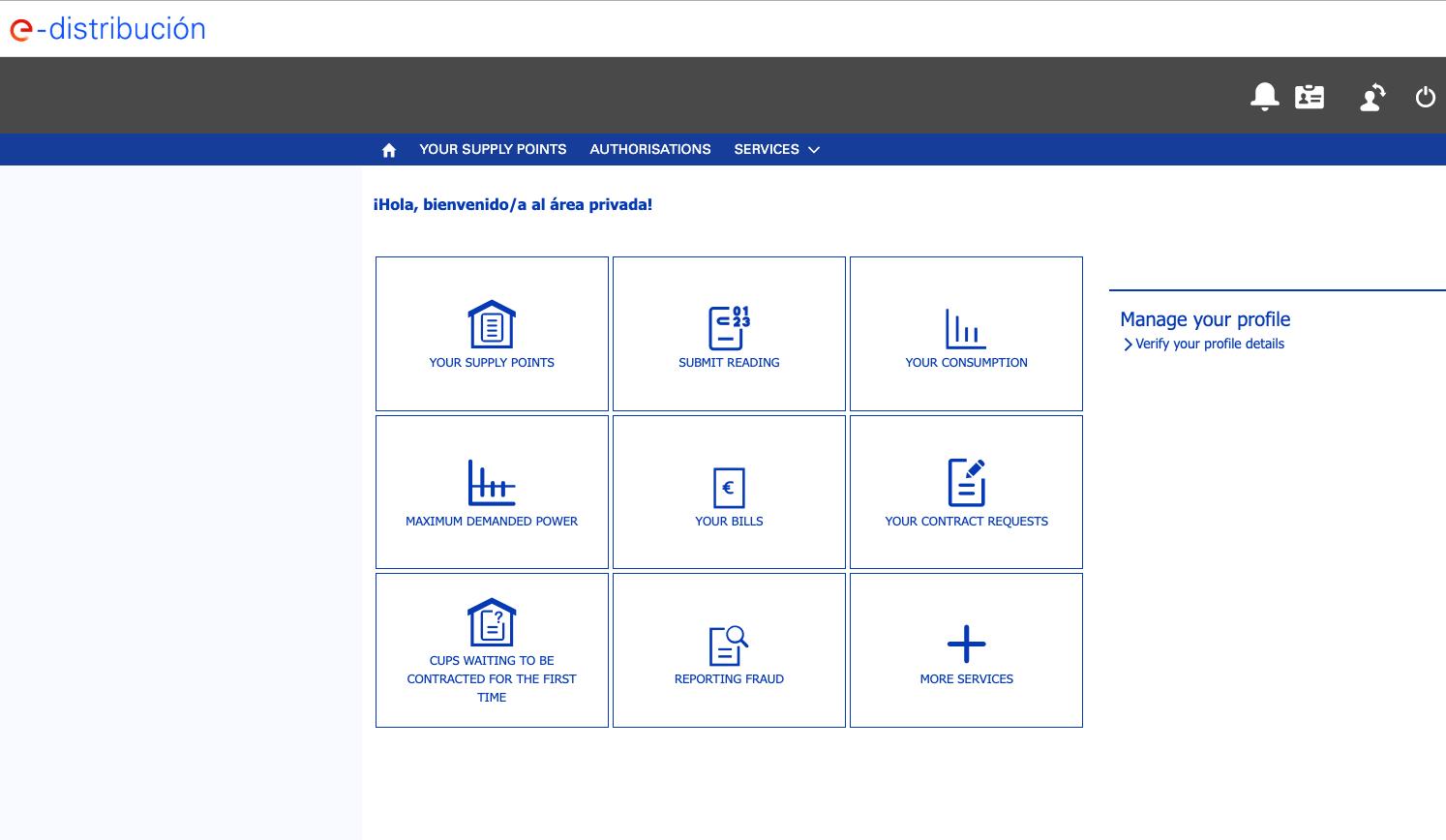Click the switch user icon
1446x840 pixels.
click(x=1372, y=97)
